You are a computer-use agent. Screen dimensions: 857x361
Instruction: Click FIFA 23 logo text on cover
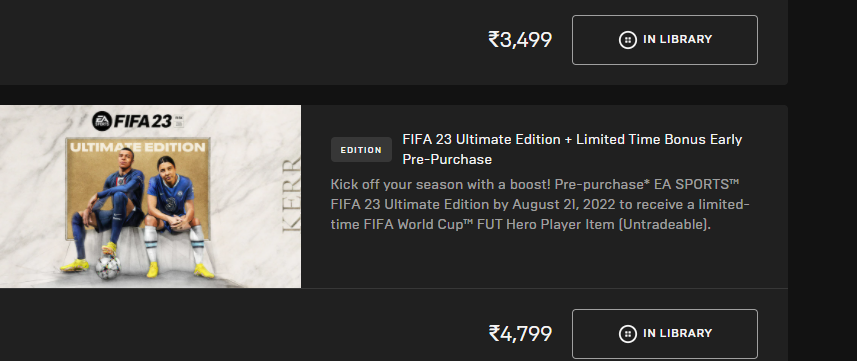tap(143, 121)
